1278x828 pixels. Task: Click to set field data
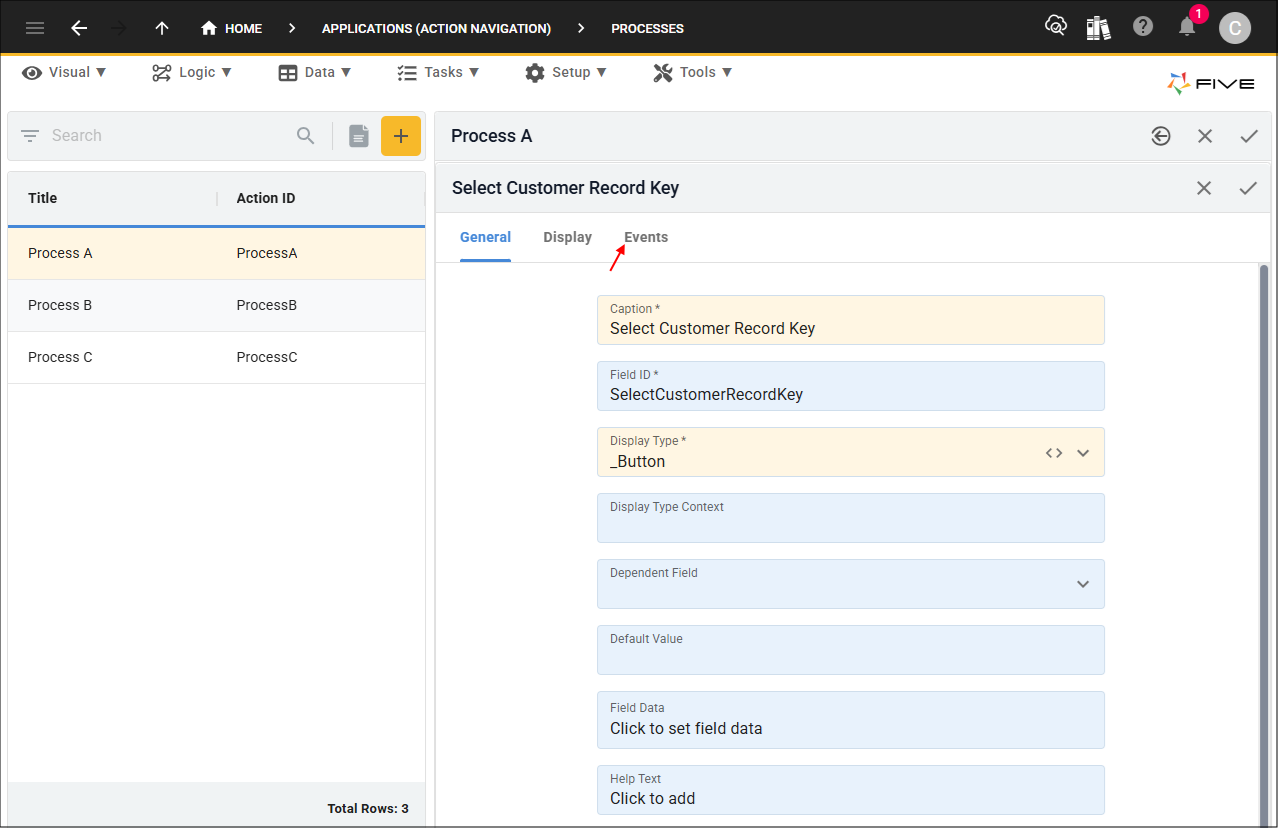click(x=851, y=720)
